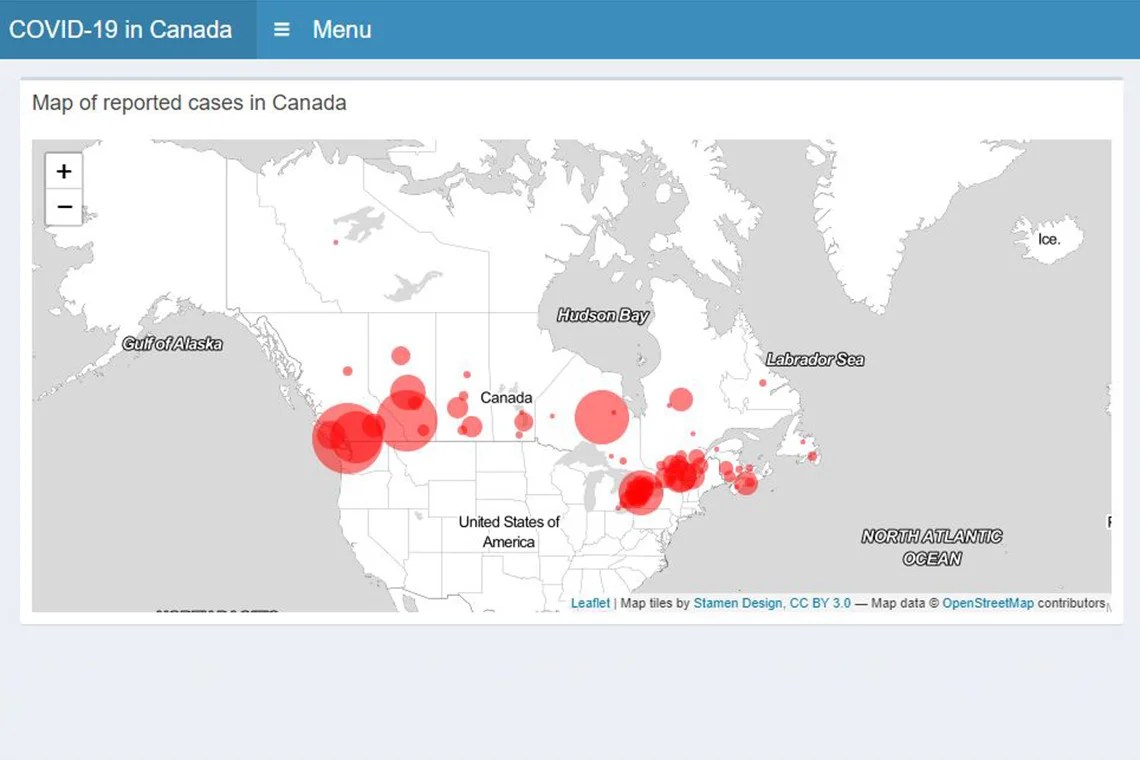Screen dimensions: 1140x760
Task: Select the largest case circle over British Columbia
Action: click(x=347, y=435)
